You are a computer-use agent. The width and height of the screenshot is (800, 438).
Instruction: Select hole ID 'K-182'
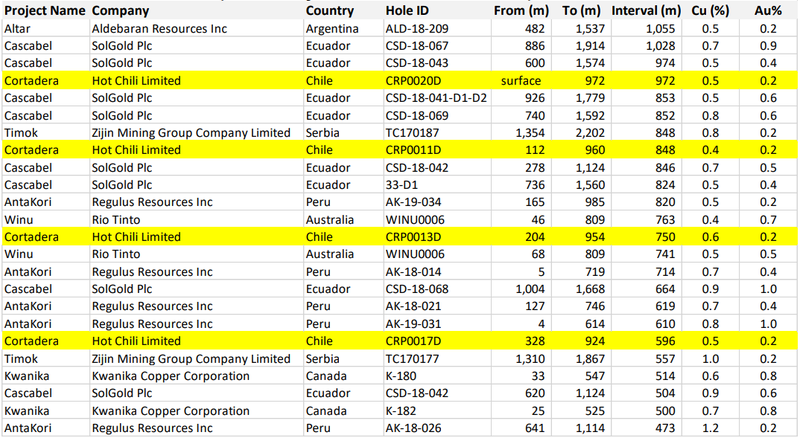(x=401, y=411)
